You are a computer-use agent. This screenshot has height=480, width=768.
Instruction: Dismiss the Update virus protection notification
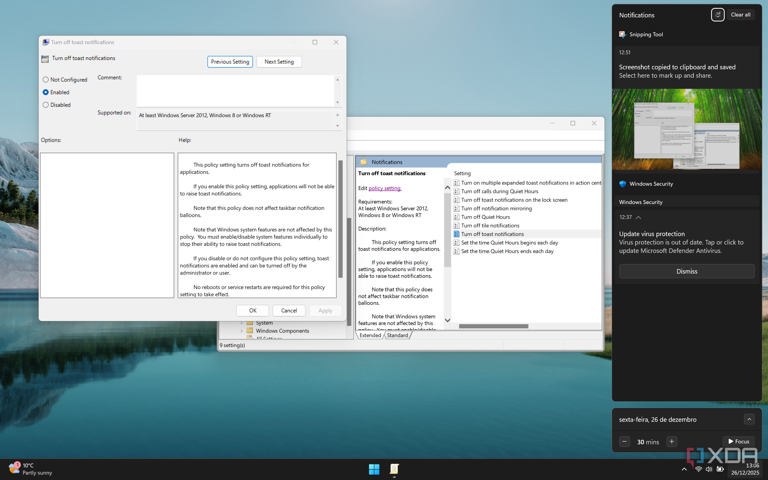point(687,271)
